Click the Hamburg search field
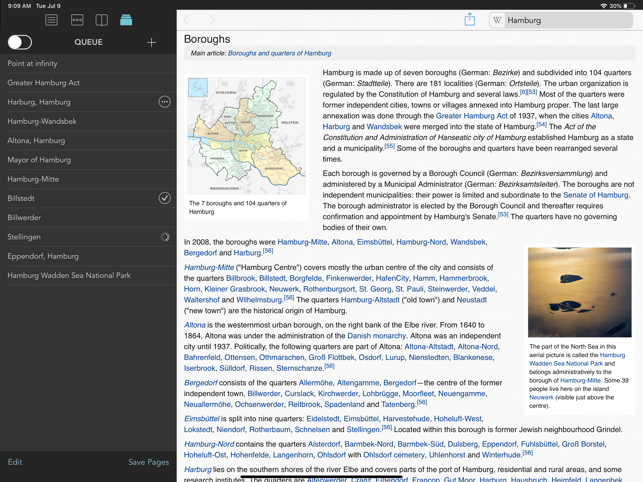 561,20
